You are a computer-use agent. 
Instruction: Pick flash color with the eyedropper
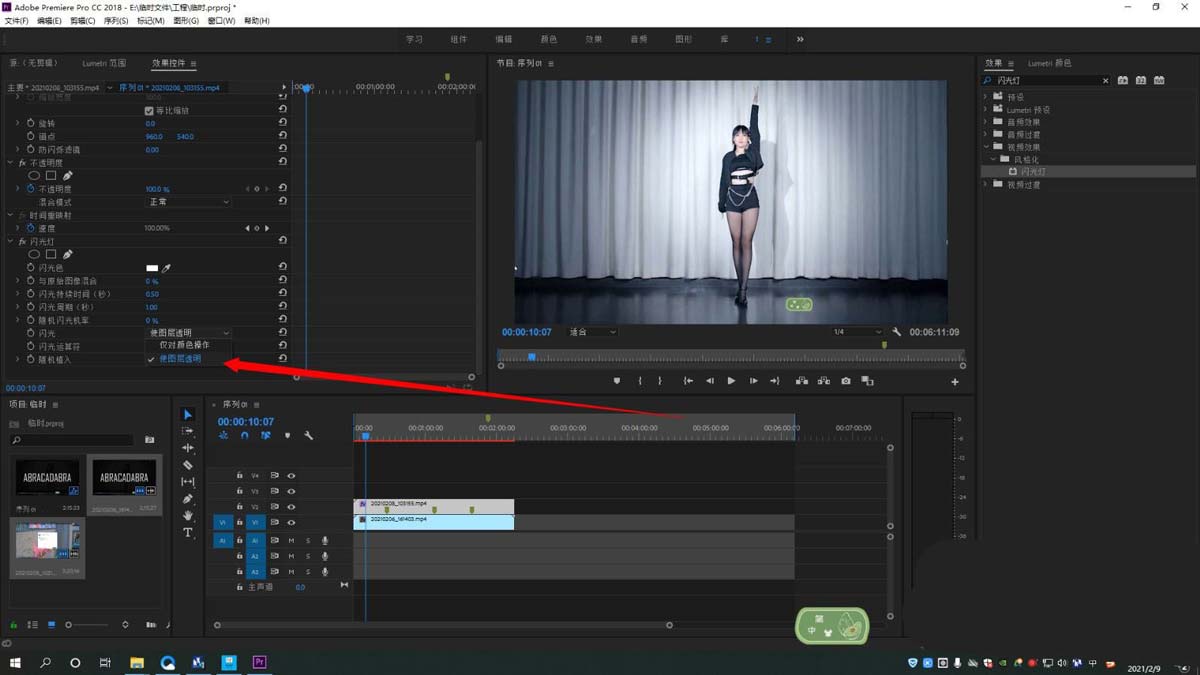167,268
